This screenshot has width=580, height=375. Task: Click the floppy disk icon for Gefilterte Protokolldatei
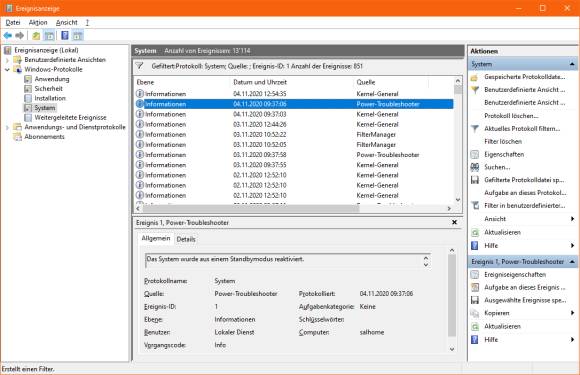pyautogui.click(x=475, y=180)
